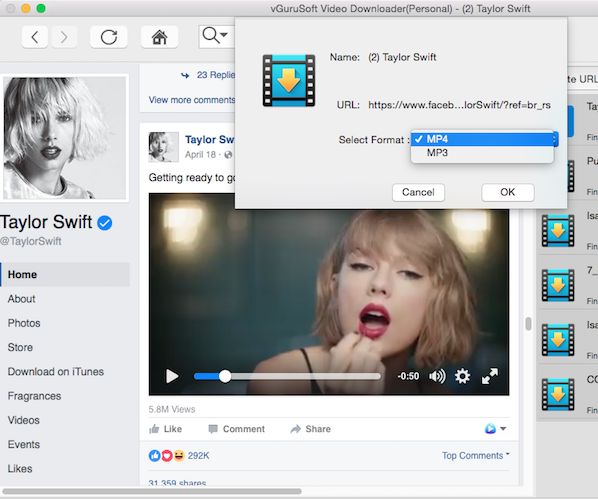Viewport: 598px width, 499px height.
Task: Select MP4 in the format list
Action: click(482, 139)
